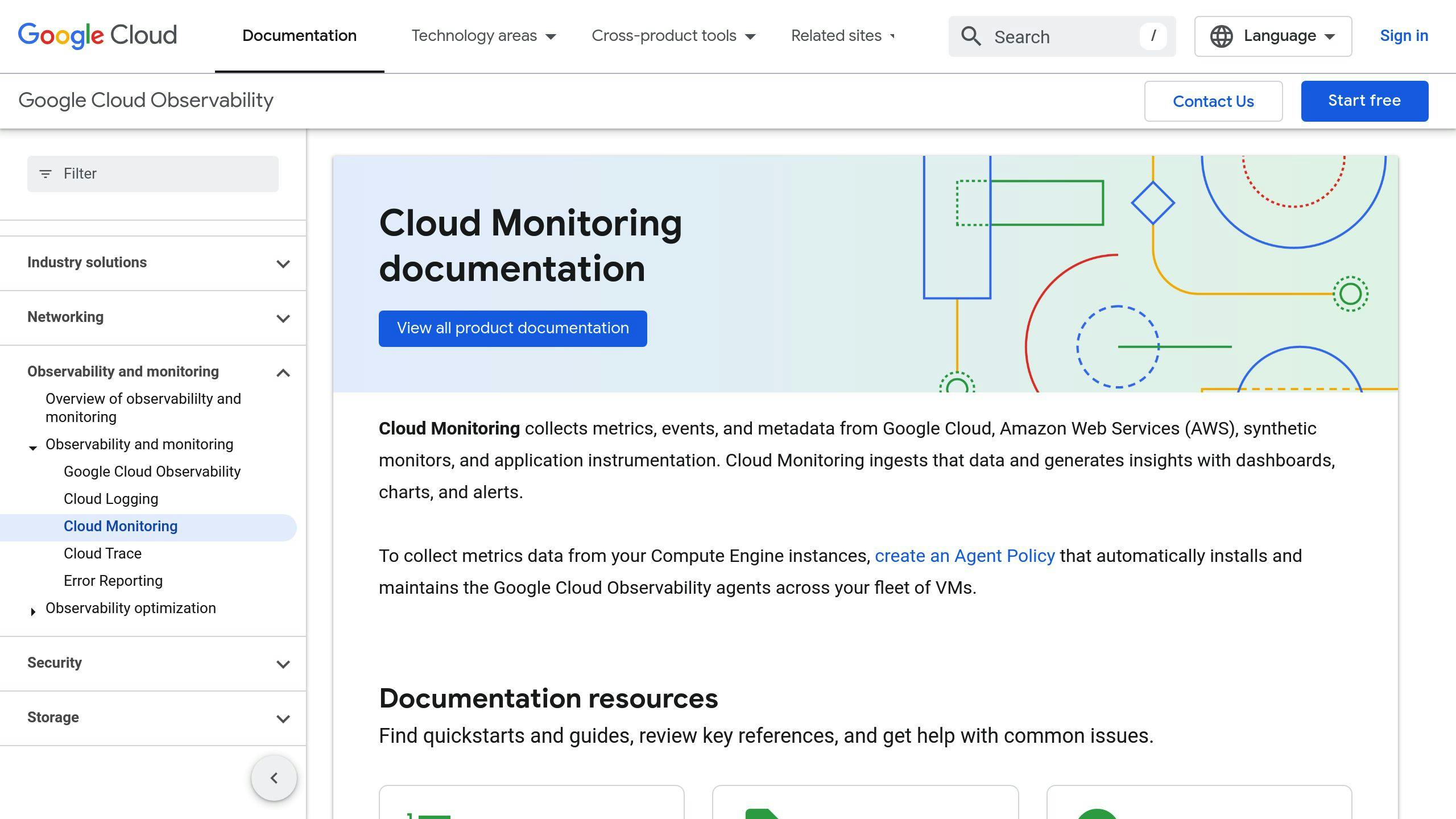Expand the Security section
The width and height of the screenshot is (1456, 819).
(283, 664)
